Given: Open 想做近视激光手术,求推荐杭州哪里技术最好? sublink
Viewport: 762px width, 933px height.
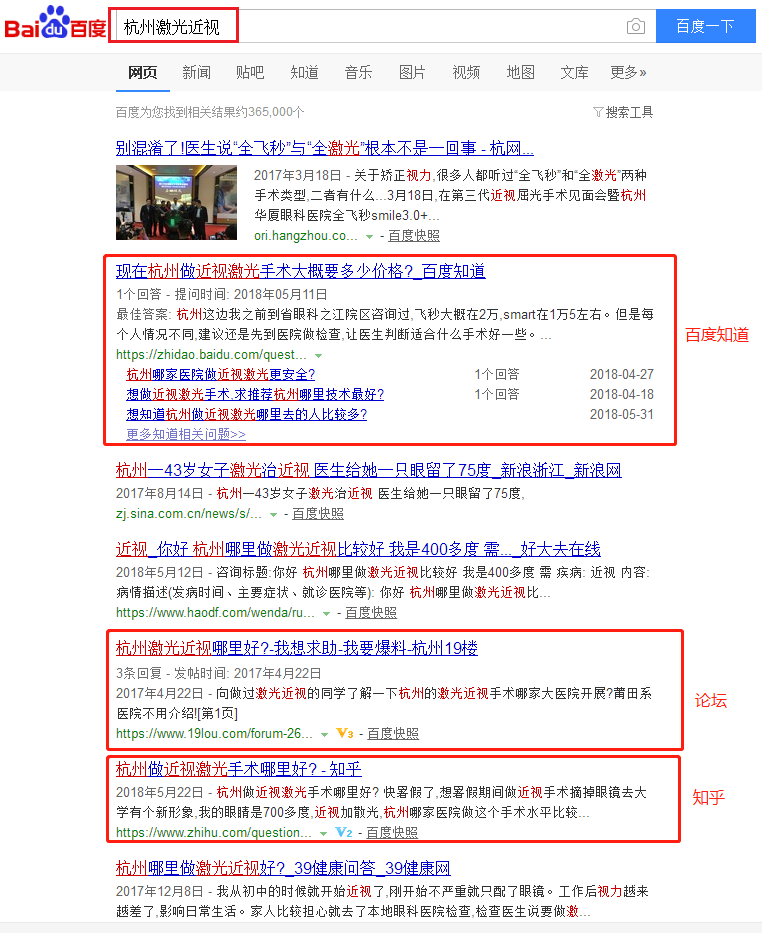Looking at the screenshot, I should [x=255, y=395].
